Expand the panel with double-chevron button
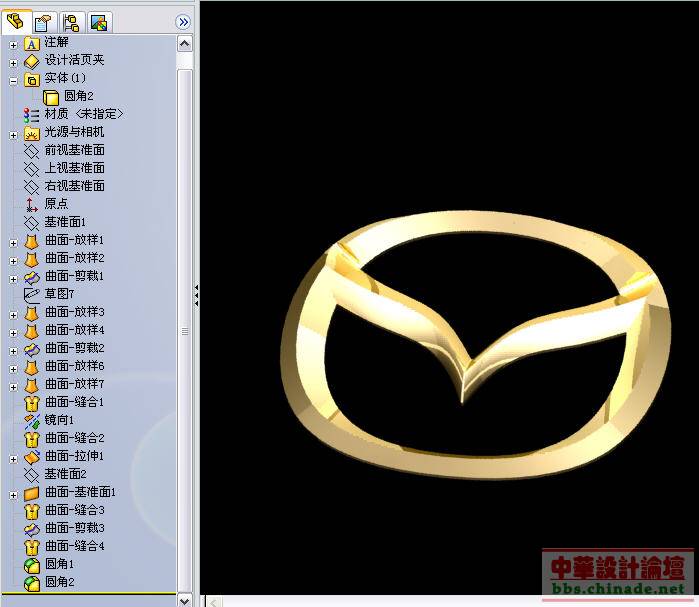The height and width of the screenshot is (607, 699). pyautogui.click(x=183, y=22)
